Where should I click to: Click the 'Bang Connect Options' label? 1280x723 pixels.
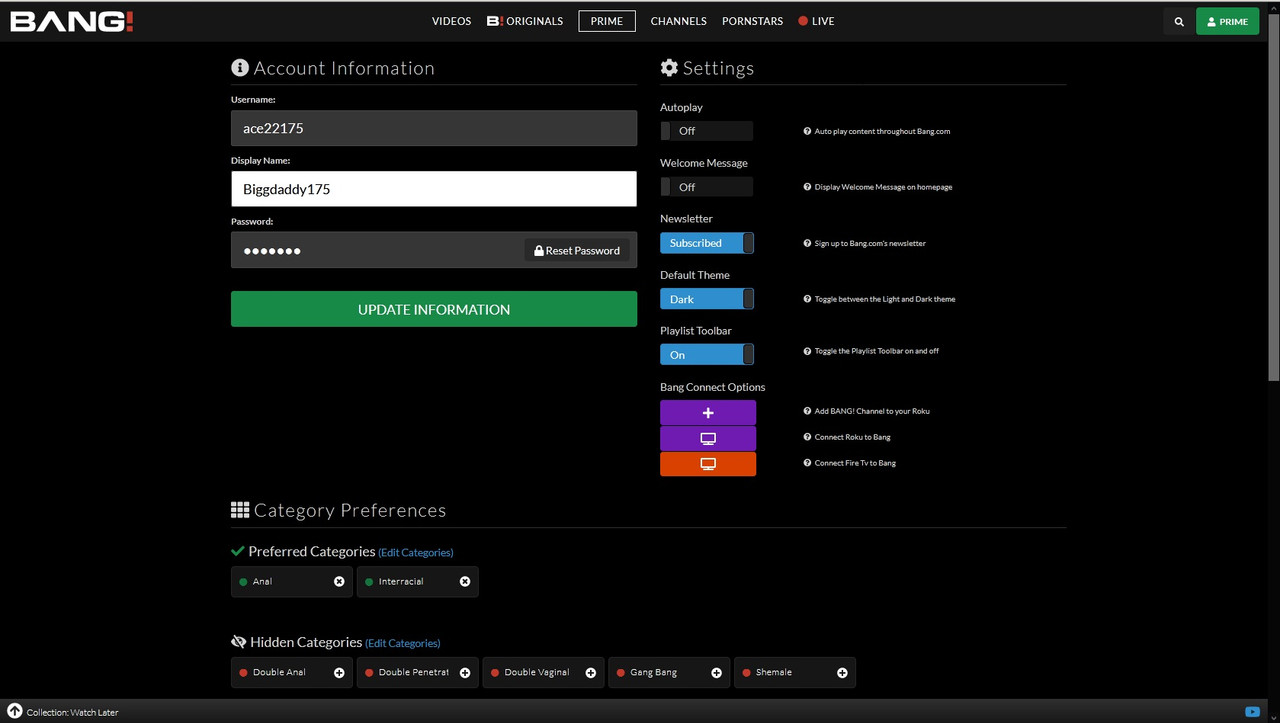point(712,387)
